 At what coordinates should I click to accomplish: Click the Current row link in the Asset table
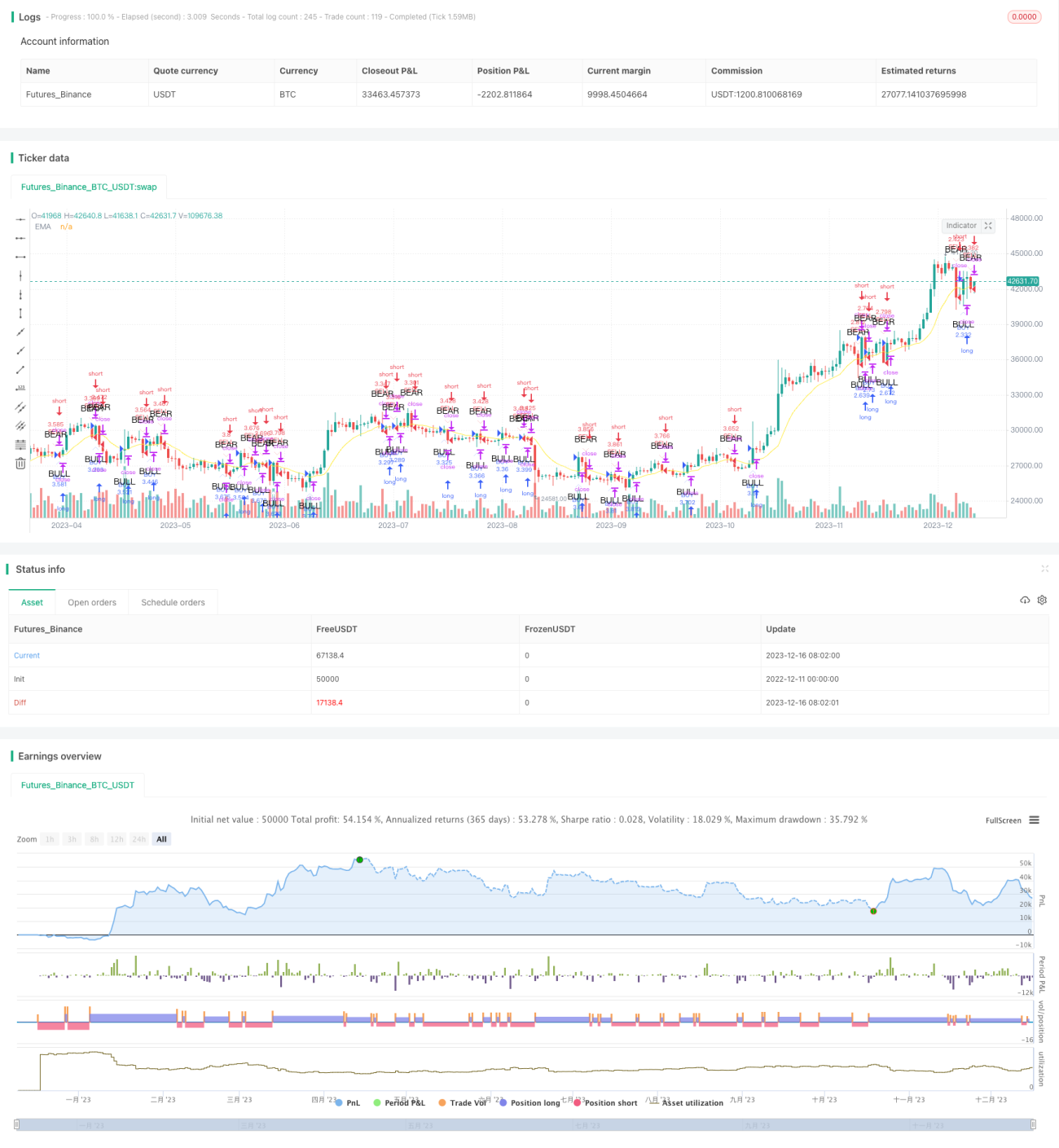[27, 655]
